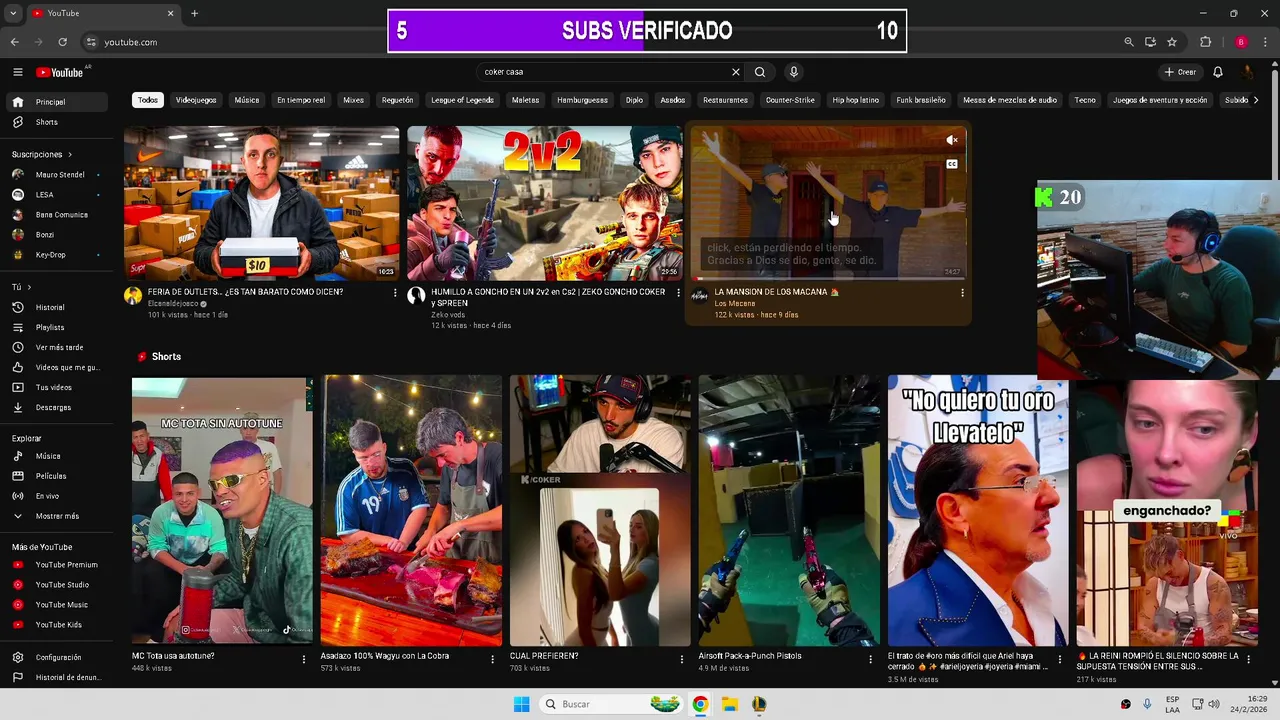Open options for La Mansion de los Macana
Viewport: 1280px width, 720px height.
tap(962, 293)
